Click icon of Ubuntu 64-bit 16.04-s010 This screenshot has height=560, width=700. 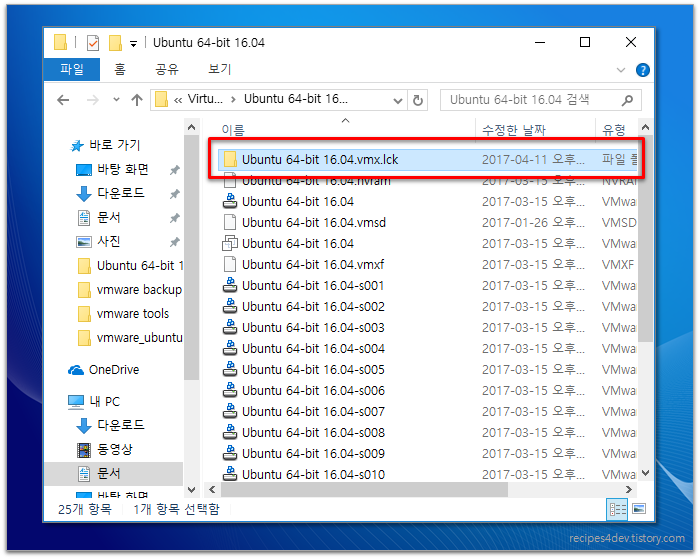point(230,473)
